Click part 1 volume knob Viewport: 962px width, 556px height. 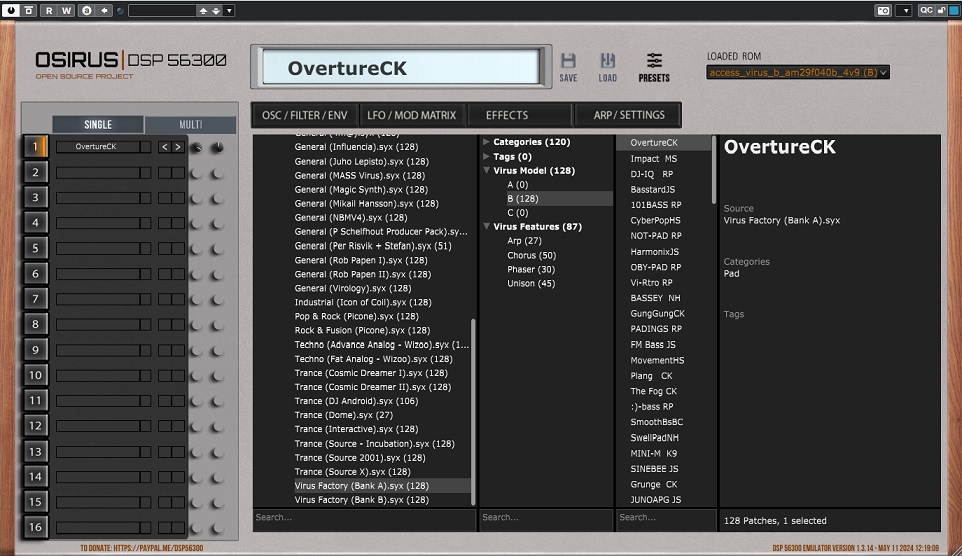click(x=196, y=147)
